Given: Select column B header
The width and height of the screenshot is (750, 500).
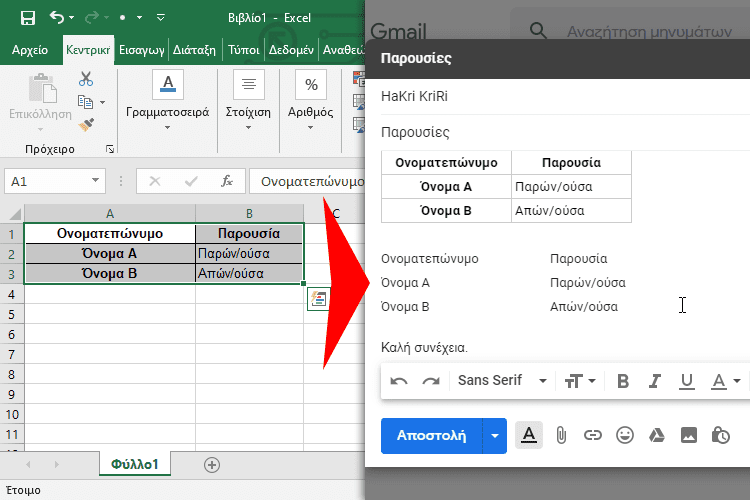Looking at the screenshot, I should (x=249, y=213).
